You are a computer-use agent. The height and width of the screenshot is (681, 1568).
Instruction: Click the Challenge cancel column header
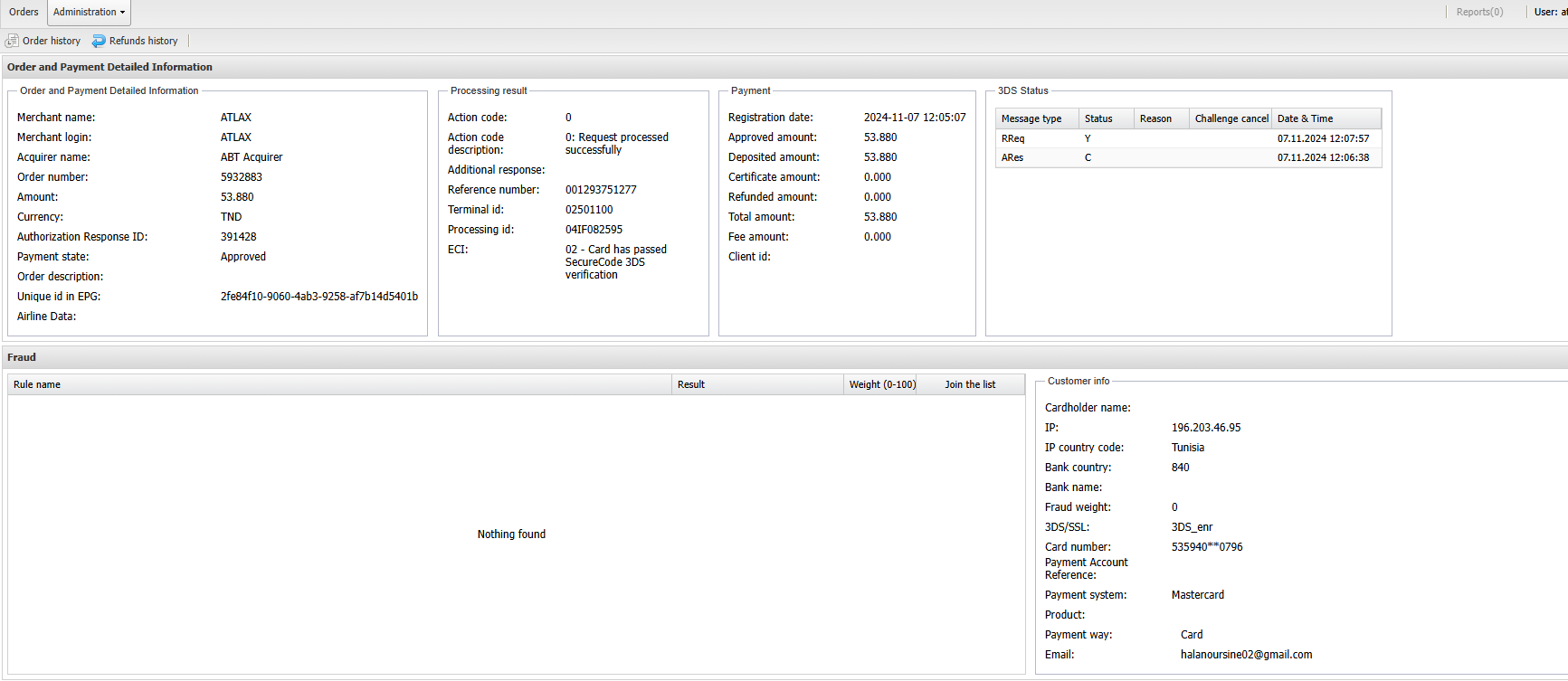click(1231, 118)
